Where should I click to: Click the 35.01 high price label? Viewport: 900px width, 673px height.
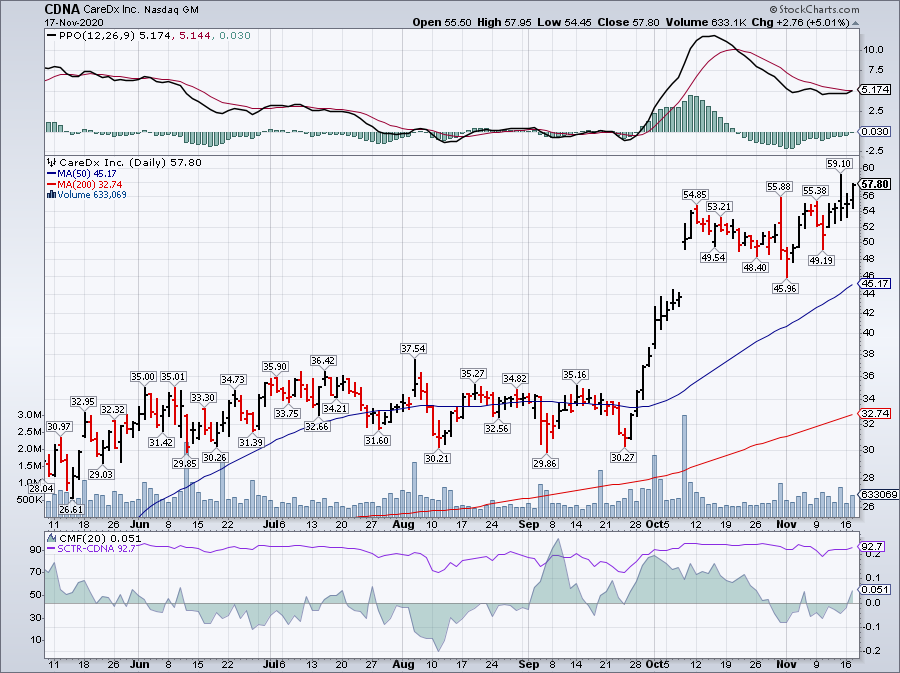173,376
